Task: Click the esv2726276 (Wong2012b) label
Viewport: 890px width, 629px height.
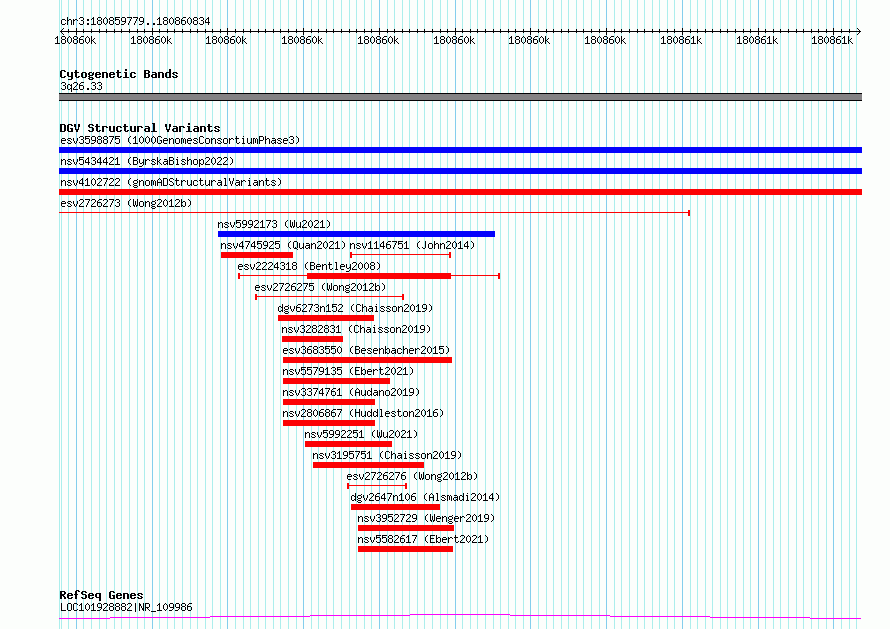Action: point(412,476)
